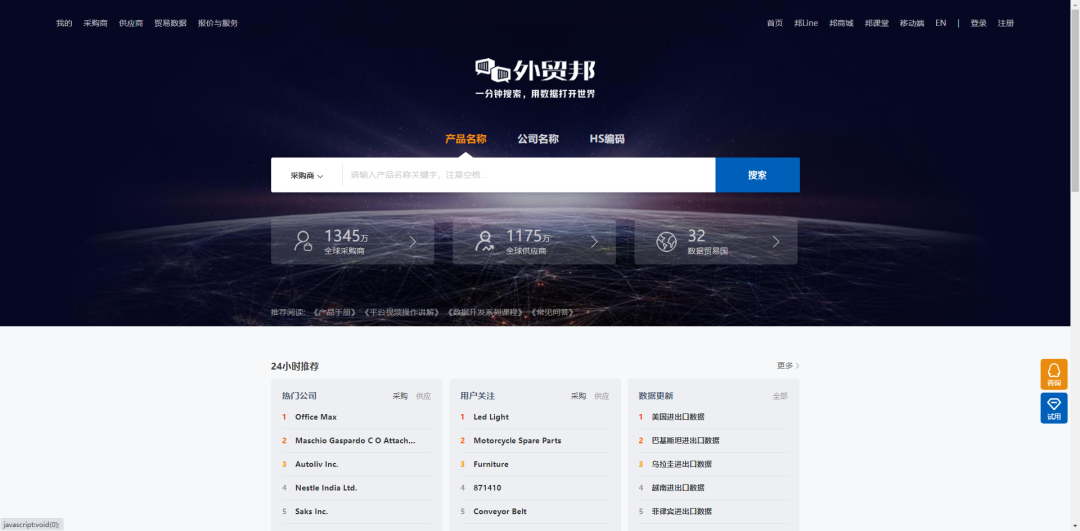
Task: Open Maschio Gaspardo C O Attach... entry
Action: [355, 441]
